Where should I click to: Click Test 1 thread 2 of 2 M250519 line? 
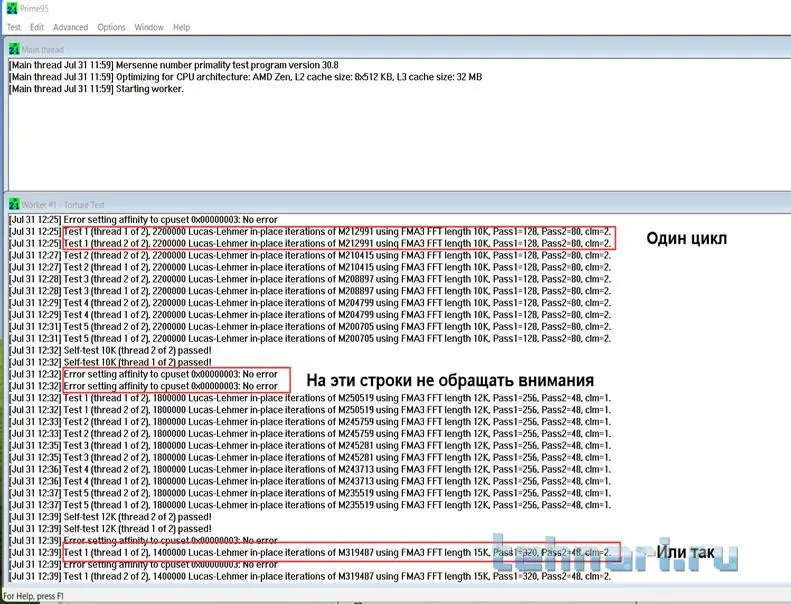pos(310,410)
